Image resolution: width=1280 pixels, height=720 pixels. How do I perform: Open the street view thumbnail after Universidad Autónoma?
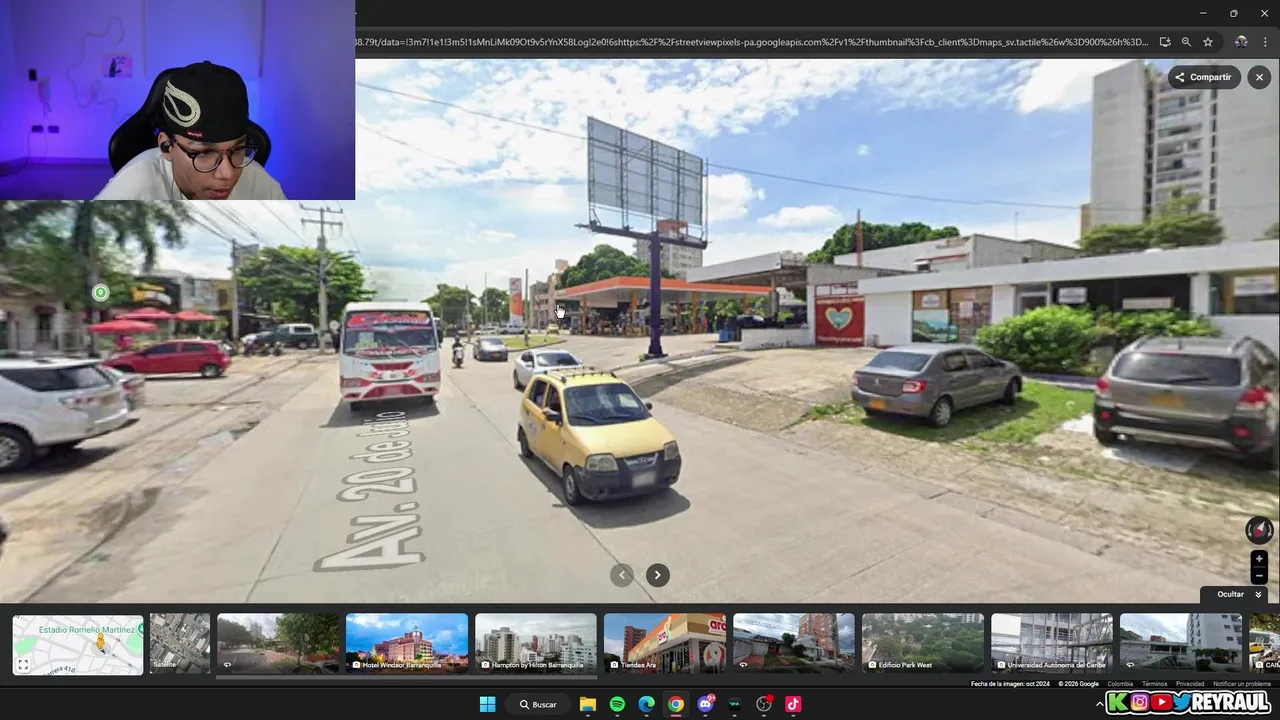(x=1181, y=642)
